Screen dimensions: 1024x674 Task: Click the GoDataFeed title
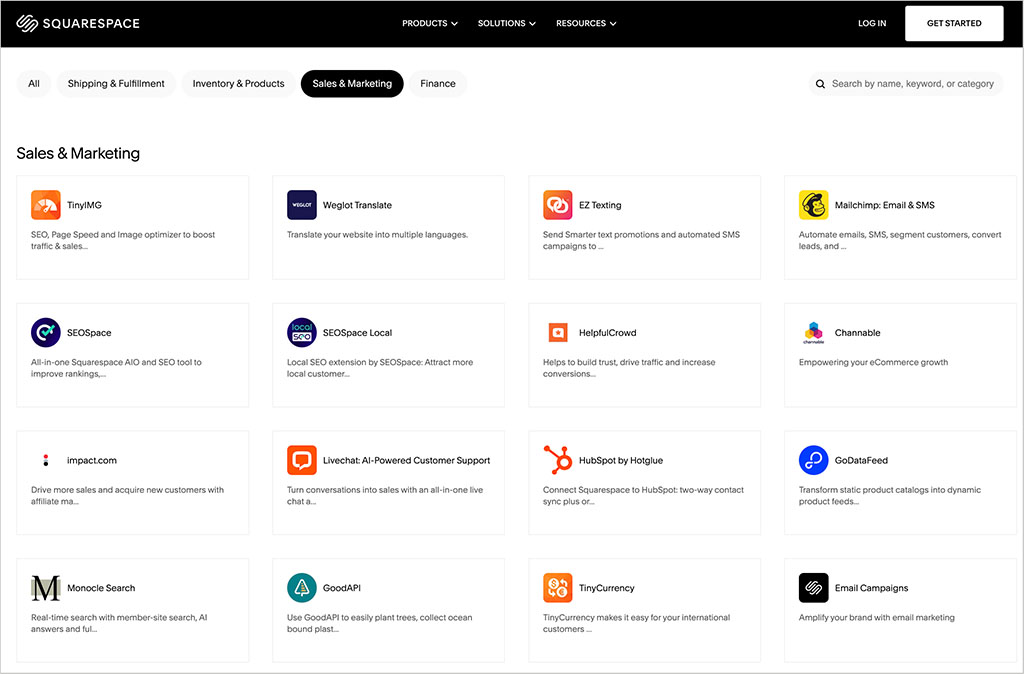pos(861,460)
